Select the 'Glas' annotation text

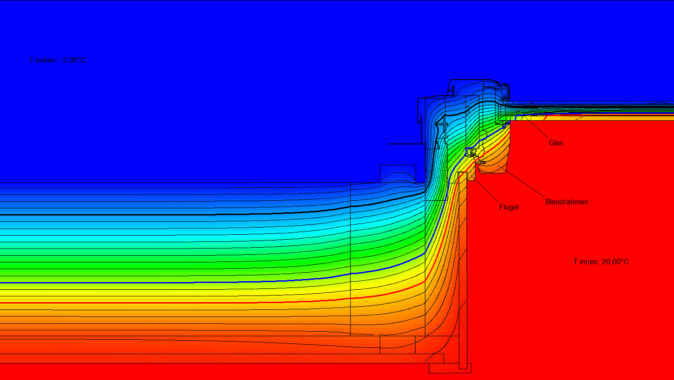(x=556, y=142)
